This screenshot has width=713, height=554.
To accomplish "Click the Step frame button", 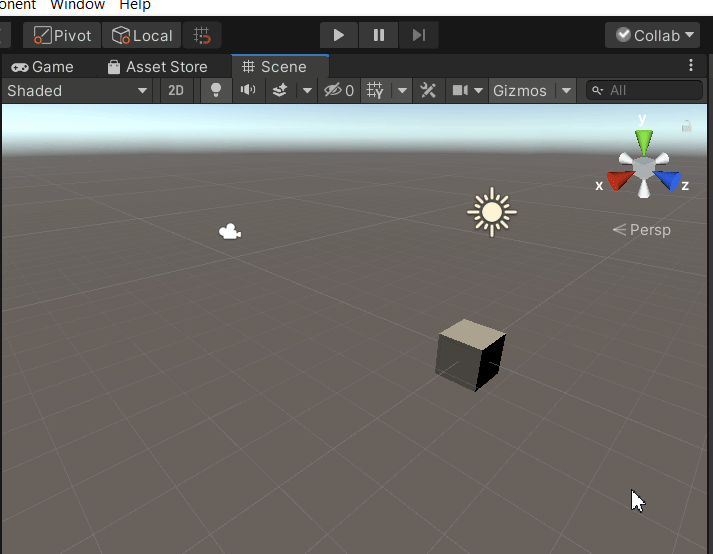I will [418, 36].
